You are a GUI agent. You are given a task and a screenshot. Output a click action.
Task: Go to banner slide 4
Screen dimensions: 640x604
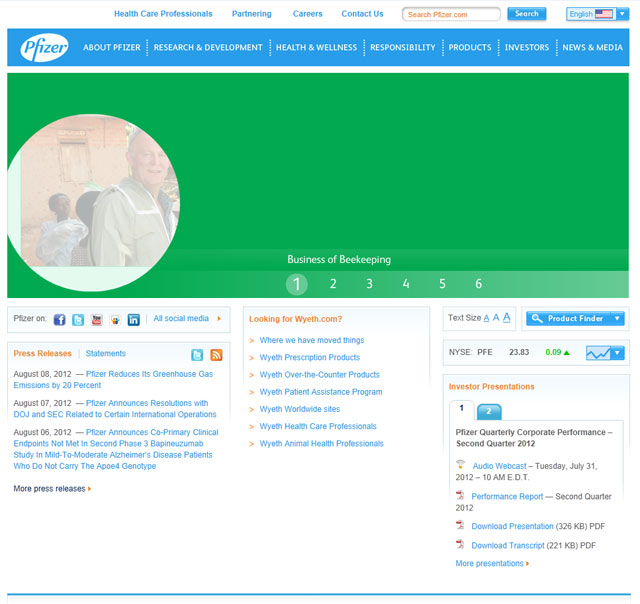click(406, 284)
